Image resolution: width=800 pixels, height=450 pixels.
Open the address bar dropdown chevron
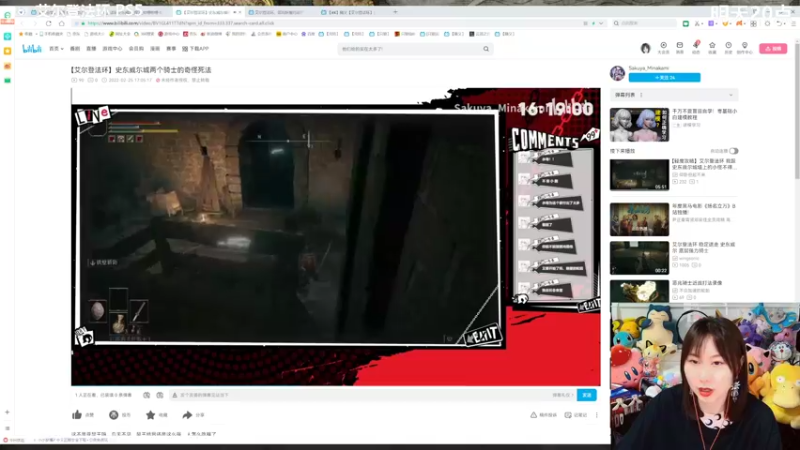tap(601, 23)
